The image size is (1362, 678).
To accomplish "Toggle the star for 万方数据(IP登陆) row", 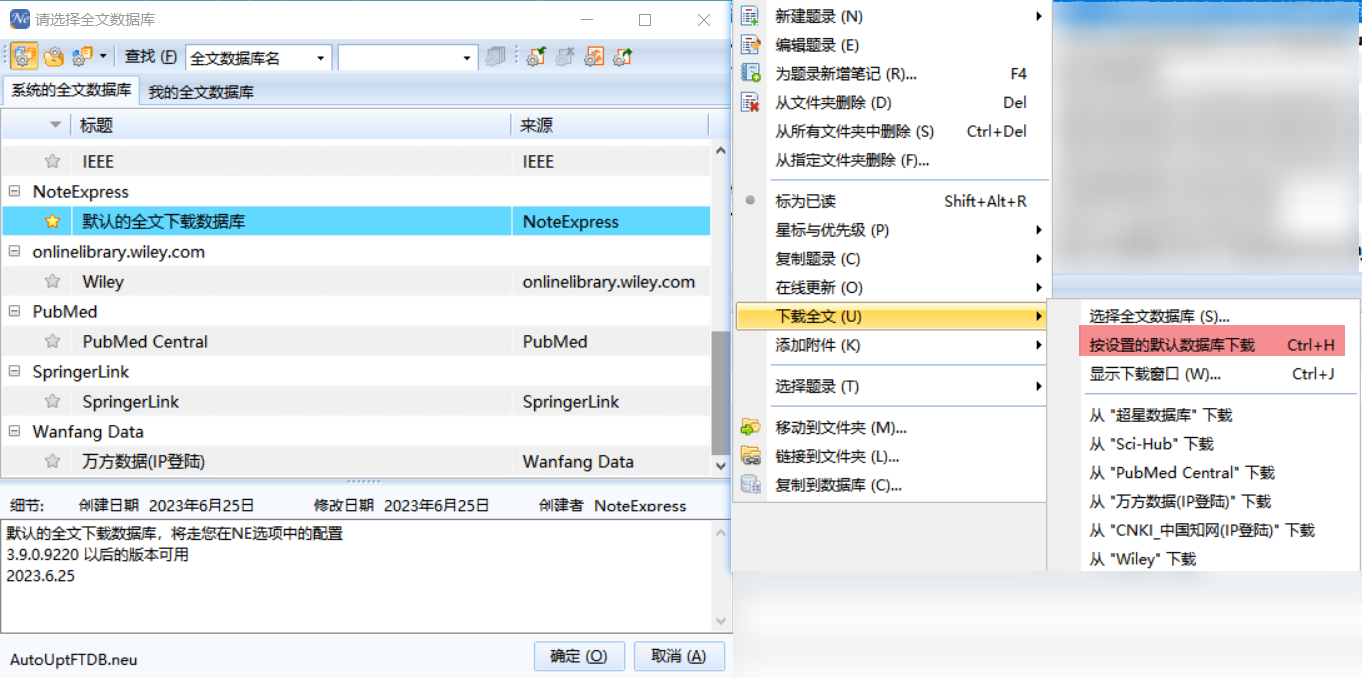I will [x=53, y=461].
